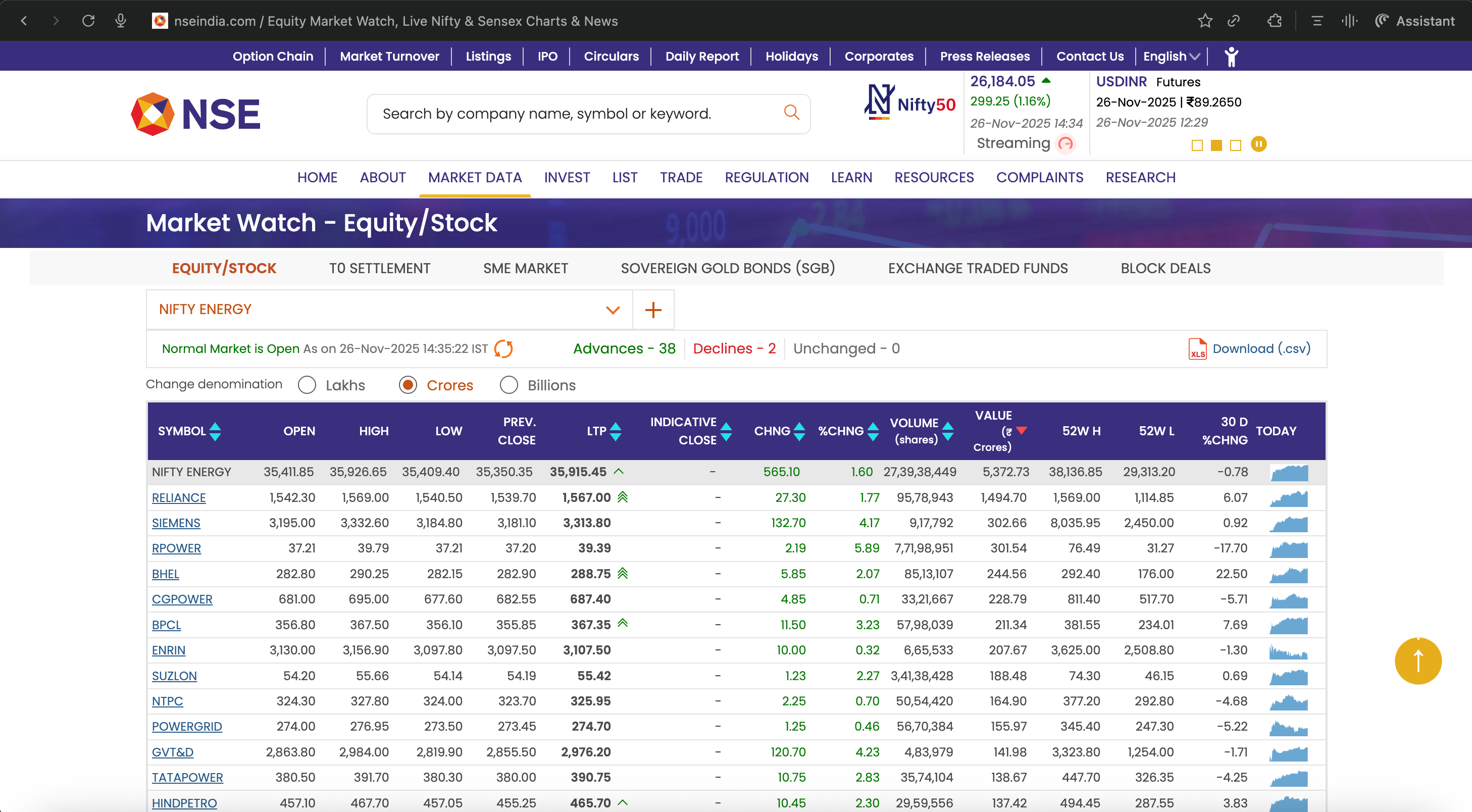
Task: Click the refresh market data icon
Action: (503, 348)
